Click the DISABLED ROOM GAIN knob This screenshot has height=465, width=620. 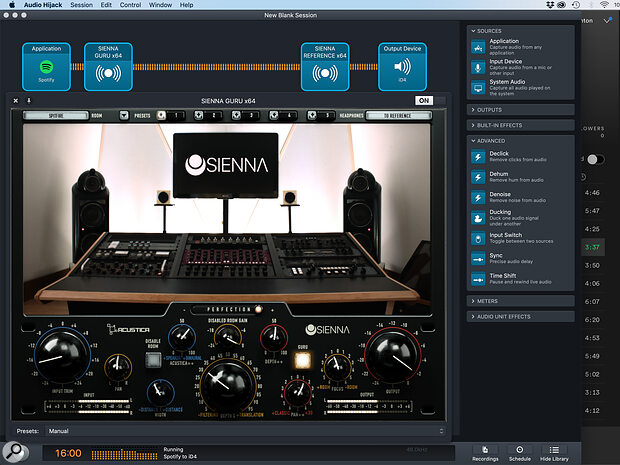click(228, 337)
